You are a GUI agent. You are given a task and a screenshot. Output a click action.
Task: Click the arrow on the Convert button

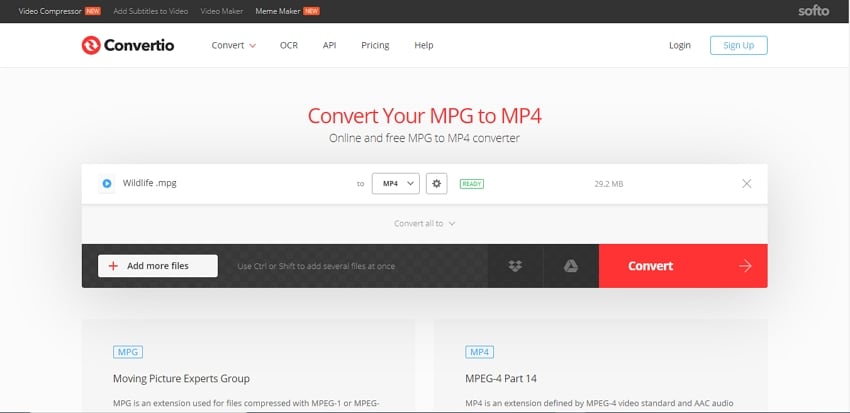(x=745, y=266)
